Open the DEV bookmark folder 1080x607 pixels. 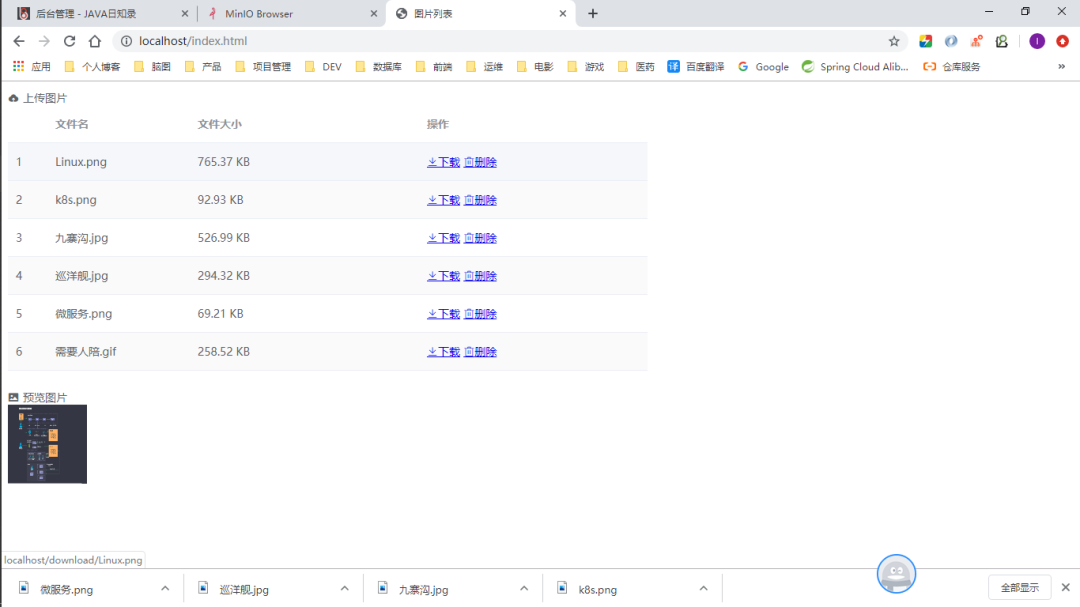tap(323, 67)
